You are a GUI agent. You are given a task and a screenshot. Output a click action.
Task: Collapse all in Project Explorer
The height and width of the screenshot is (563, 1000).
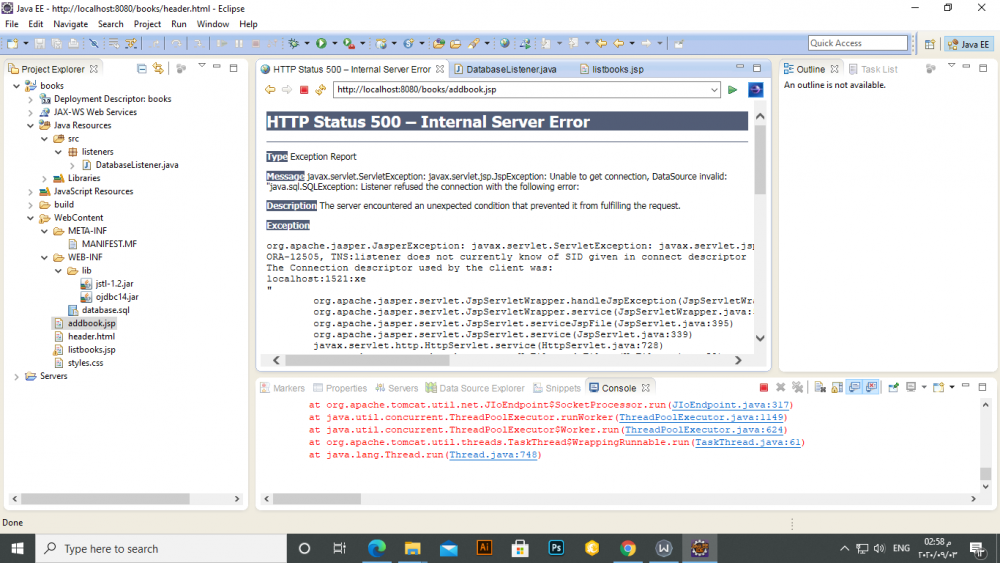[x=142, y=69]
